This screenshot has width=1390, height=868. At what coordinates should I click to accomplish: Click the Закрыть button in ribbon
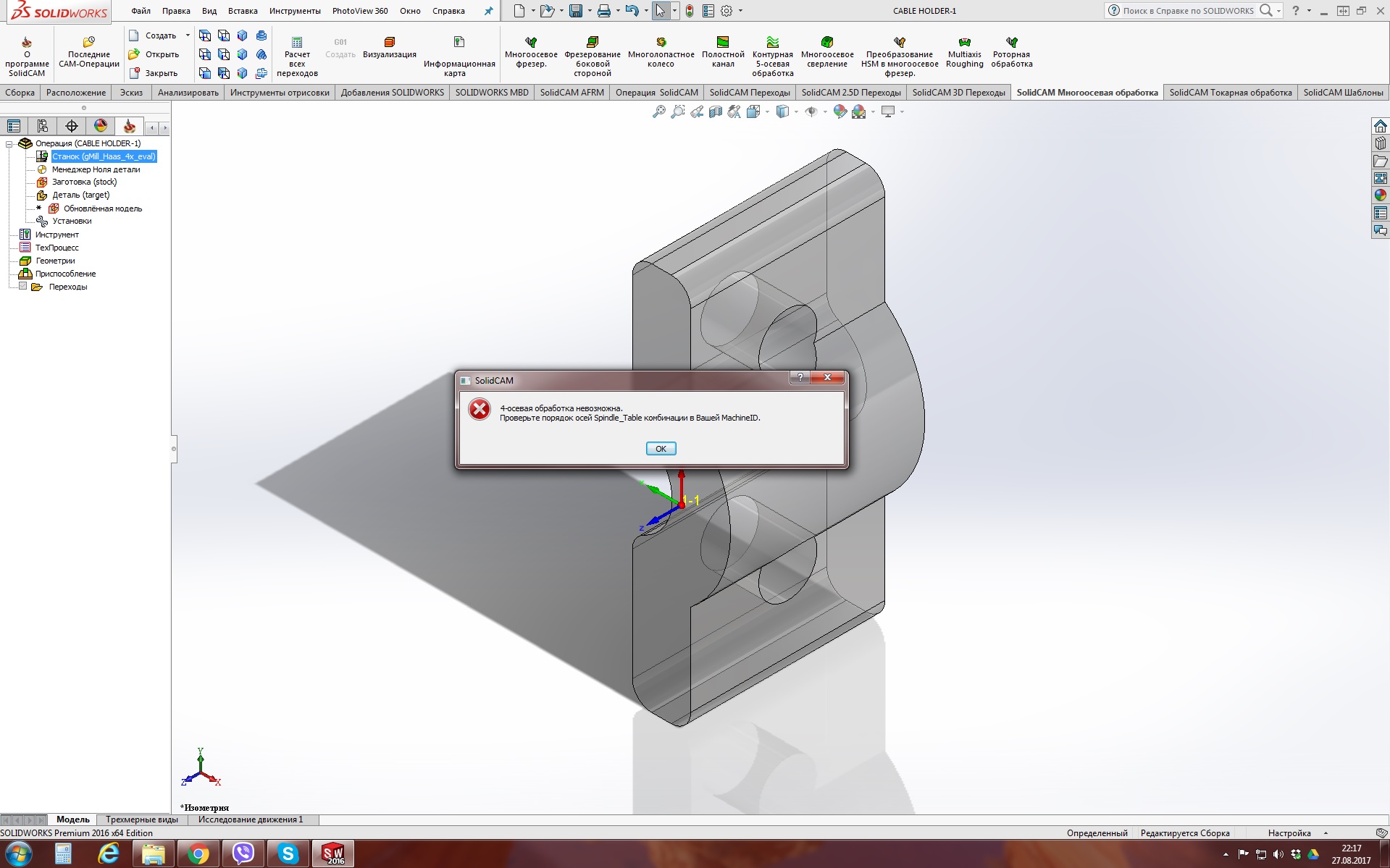click(154, 73)
